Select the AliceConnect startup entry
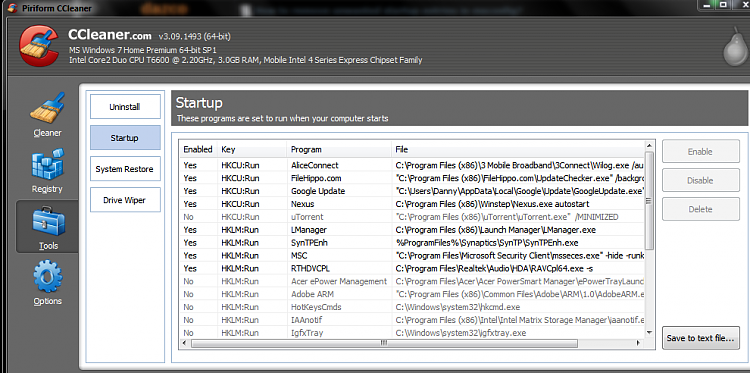Screen dimensions: 750x373 click(x=412, y=165)
